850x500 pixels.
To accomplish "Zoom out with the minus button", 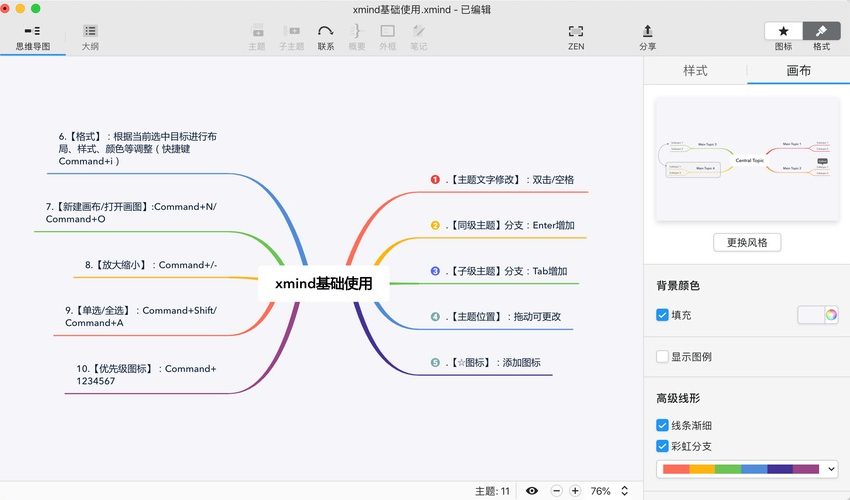I will 556,491.
